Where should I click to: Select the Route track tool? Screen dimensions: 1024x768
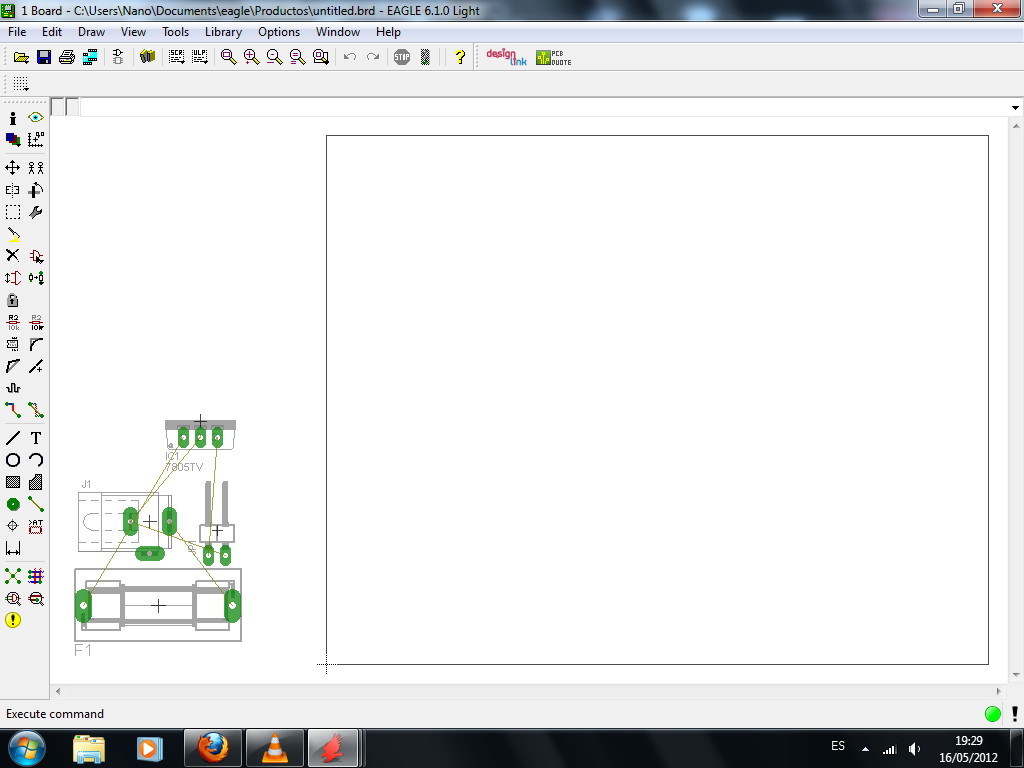[x=12, y=409]
